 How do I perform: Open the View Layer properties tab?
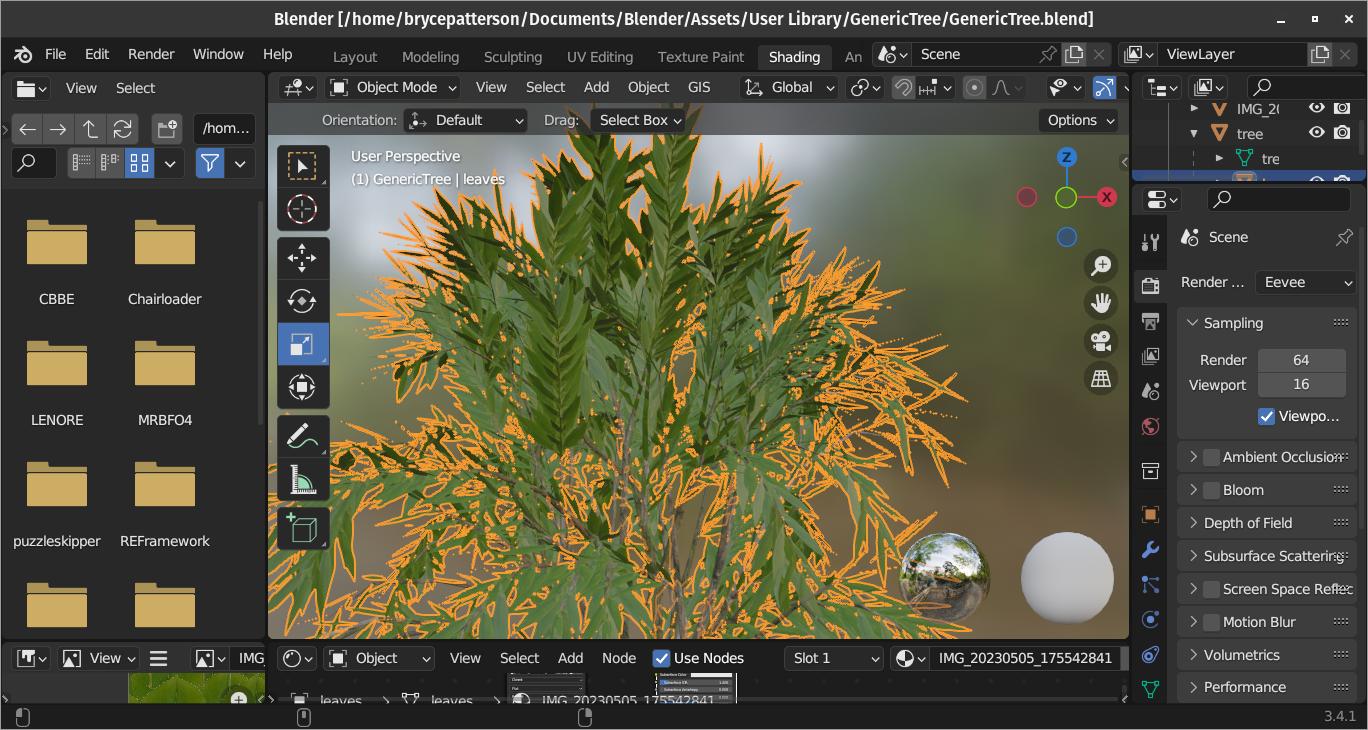click(1150, 356)
